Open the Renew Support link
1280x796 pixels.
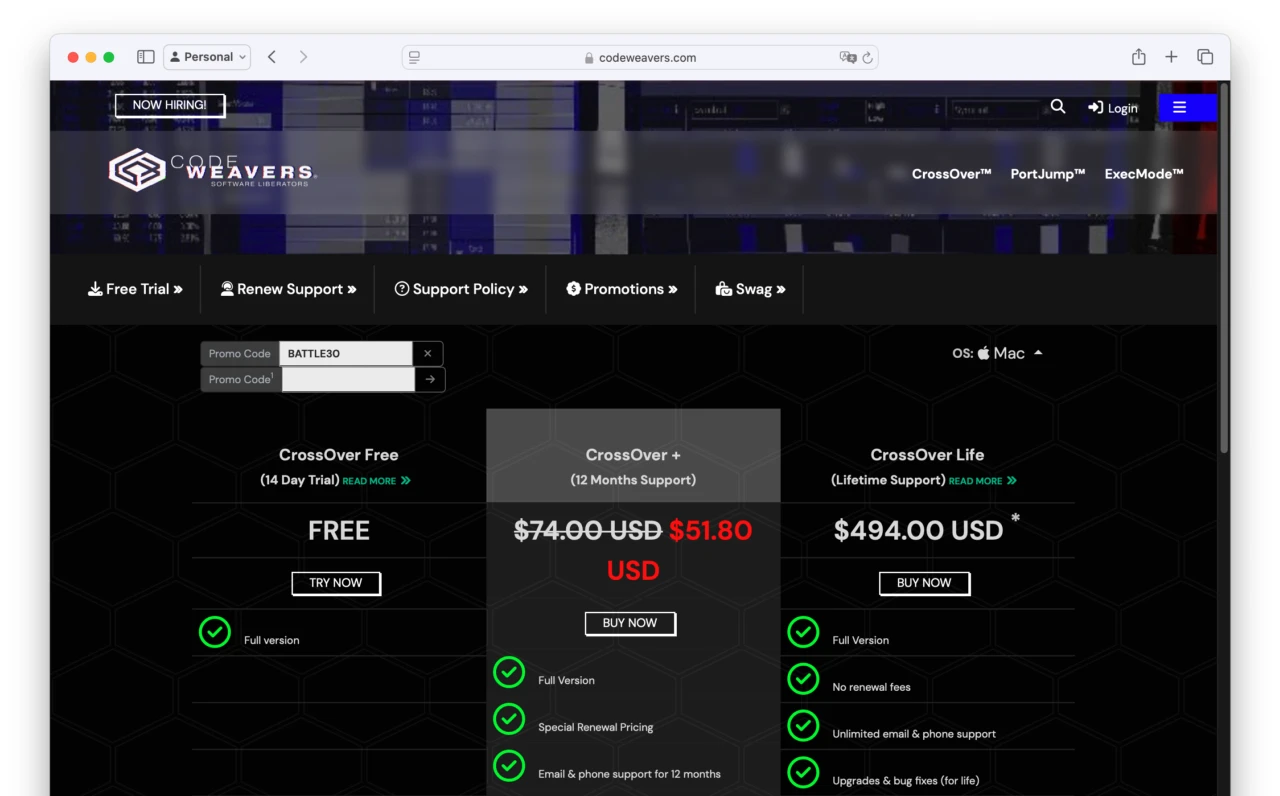click(x=288, y=289)
